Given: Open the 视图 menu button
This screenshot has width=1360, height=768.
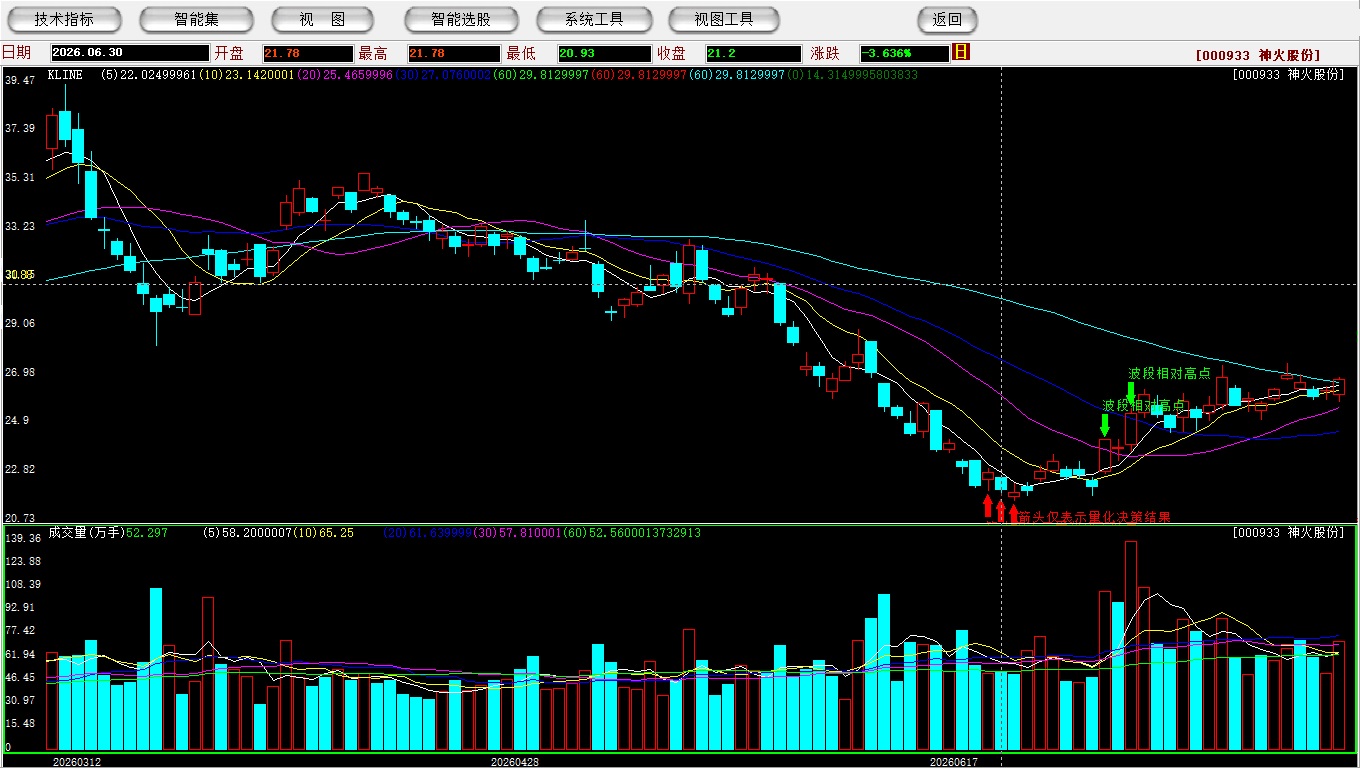Looking at the screenshot, I should point(322,19).
